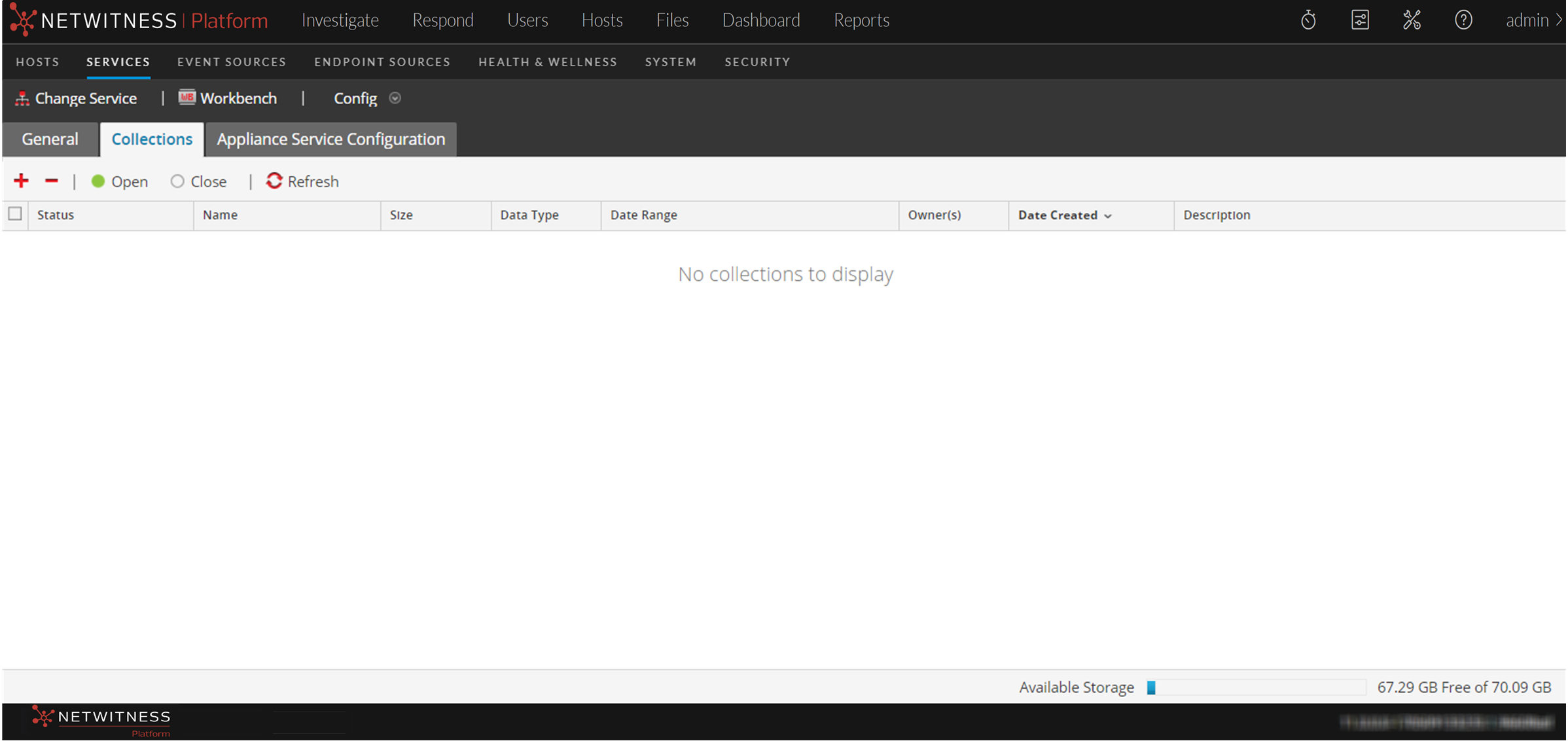The height and width of the screenshot is (741, 1568).
Task: Open the Appliance Service Configuration tab
Action: coord(330,139)
